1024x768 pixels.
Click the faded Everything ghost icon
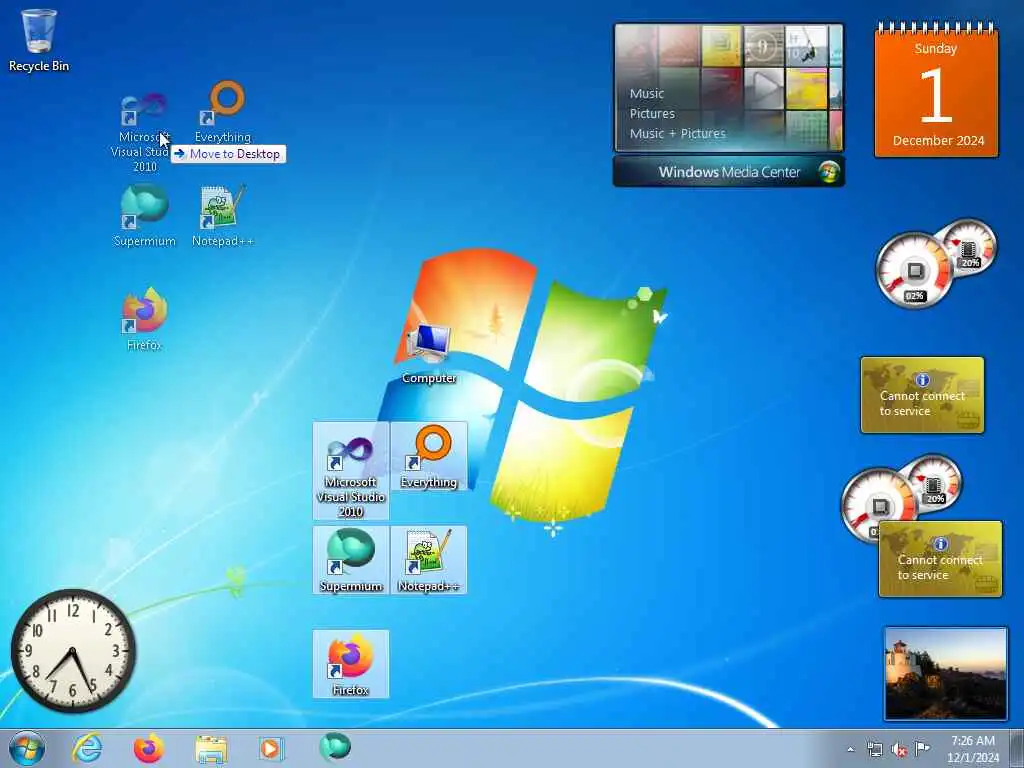pos(223,112)
